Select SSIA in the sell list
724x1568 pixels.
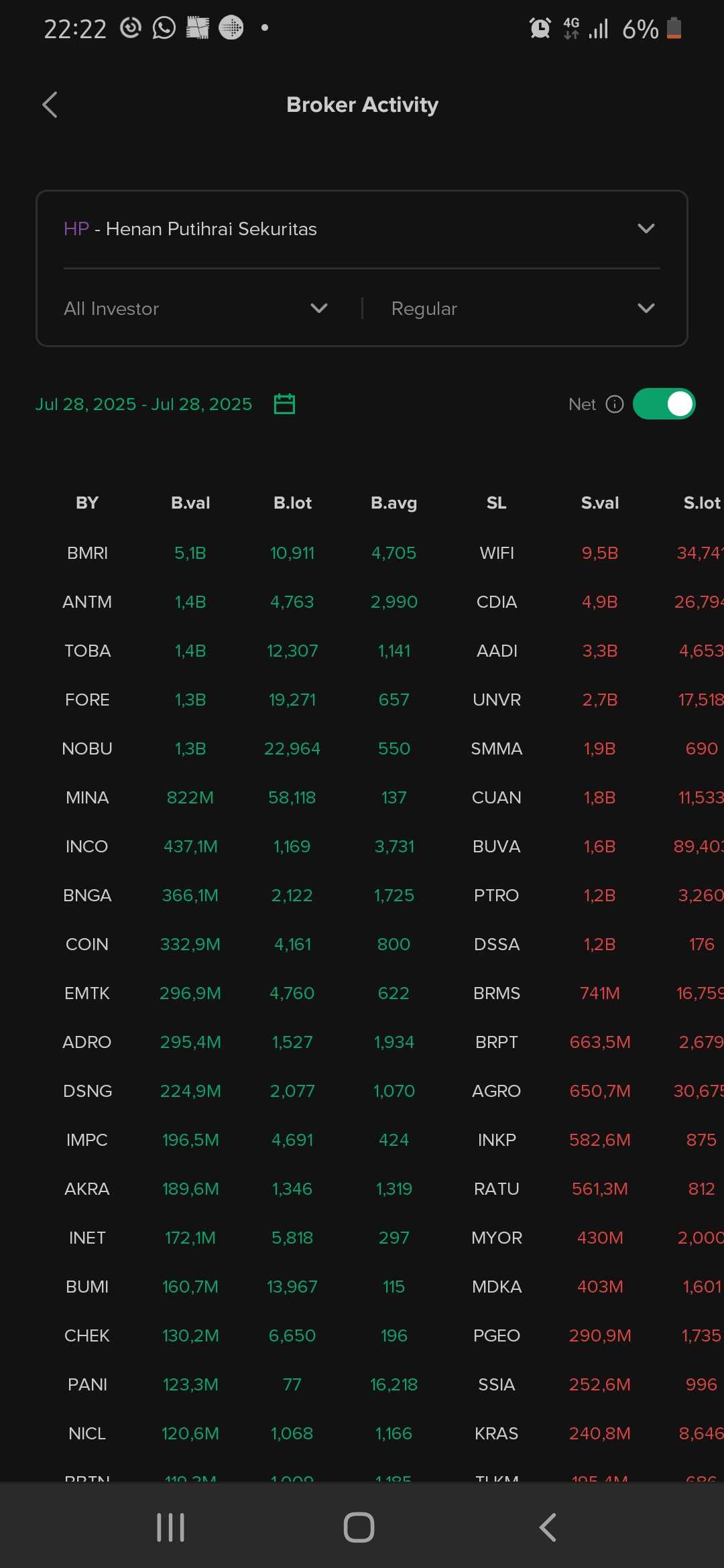click(497, 1384)
